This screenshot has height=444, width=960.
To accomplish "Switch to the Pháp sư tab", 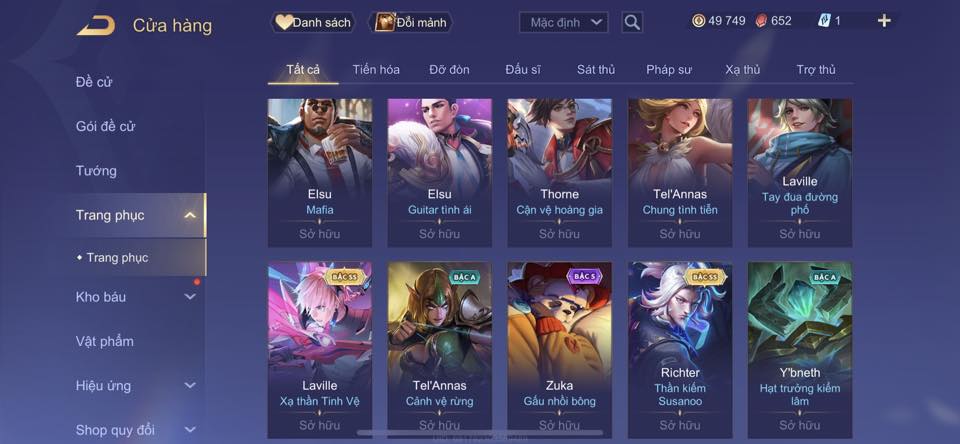I will (669, 70).
